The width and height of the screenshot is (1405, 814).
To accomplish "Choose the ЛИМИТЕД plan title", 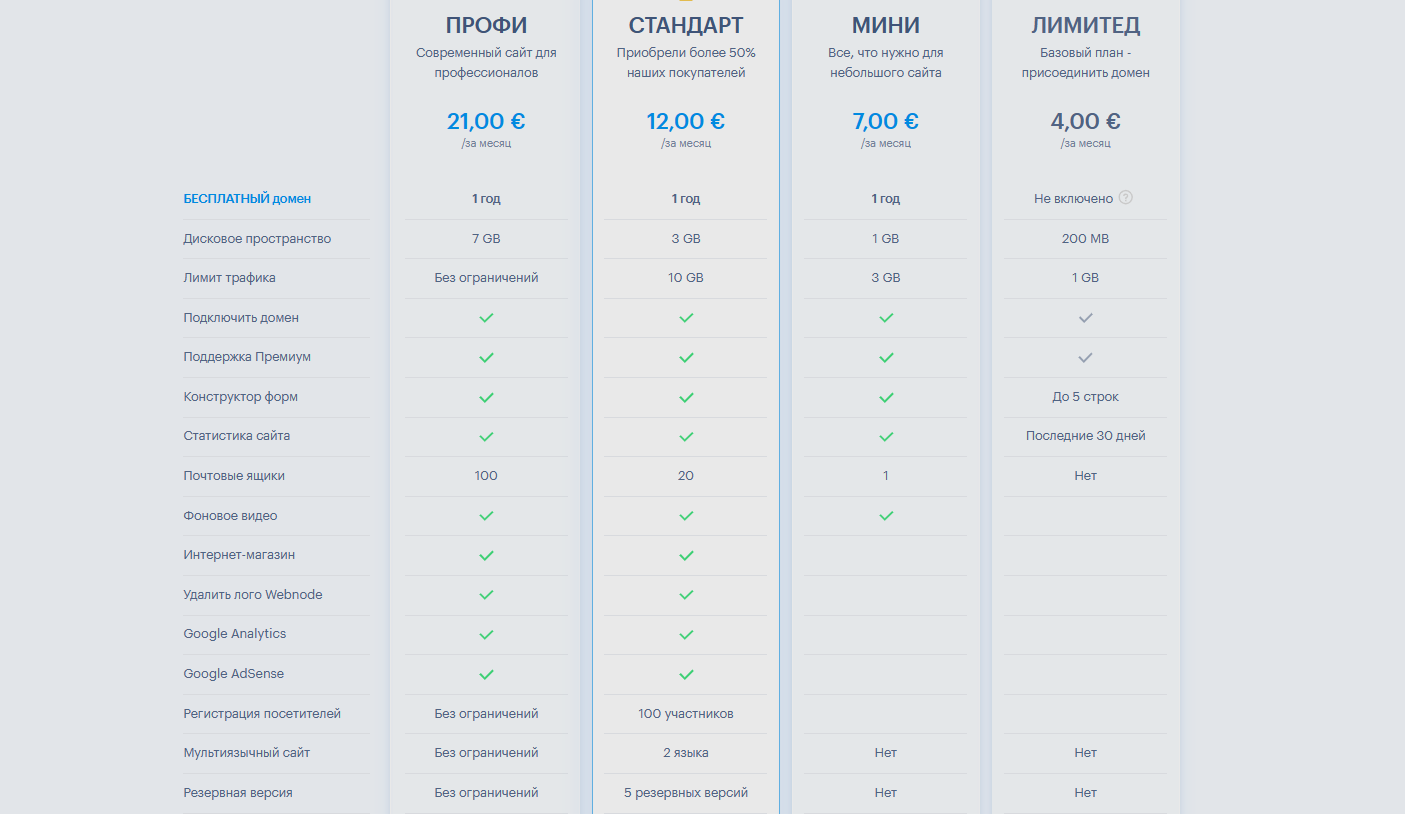I will tap(1086, 25).
